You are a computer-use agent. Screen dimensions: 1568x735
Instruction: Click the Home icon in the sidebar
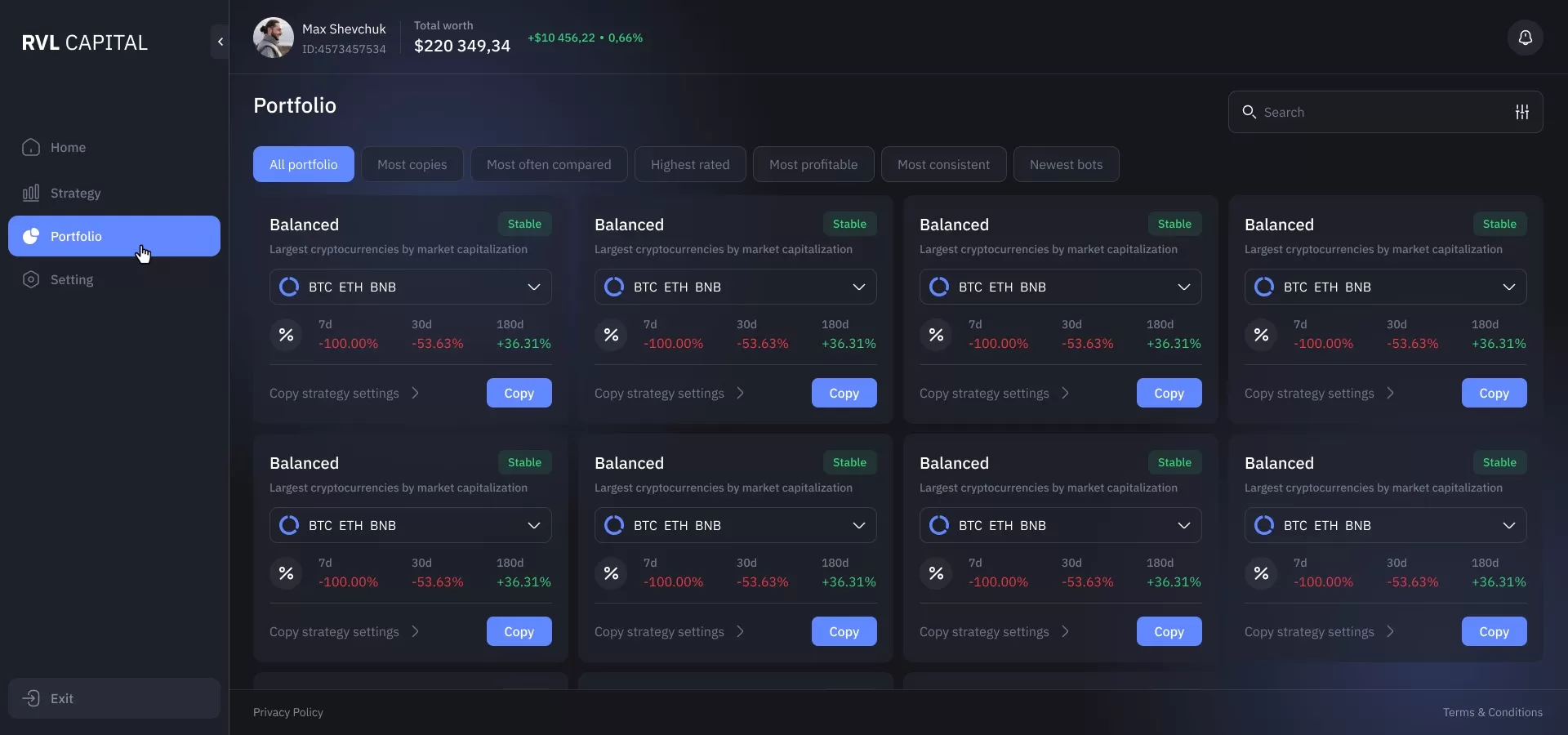pyautogui.click(x=31, y=148)
